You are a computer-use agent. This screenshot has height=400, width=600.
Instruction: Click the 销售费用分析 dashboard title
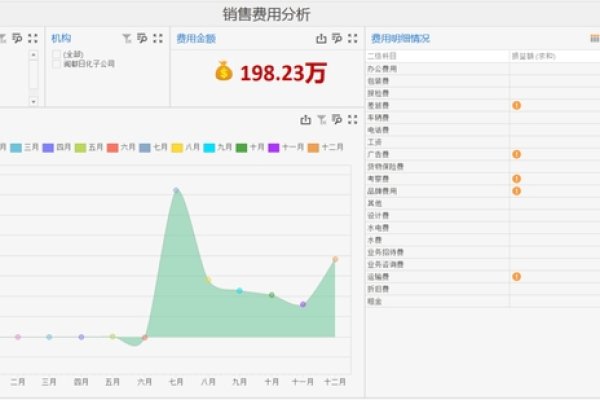pos(267,15)
